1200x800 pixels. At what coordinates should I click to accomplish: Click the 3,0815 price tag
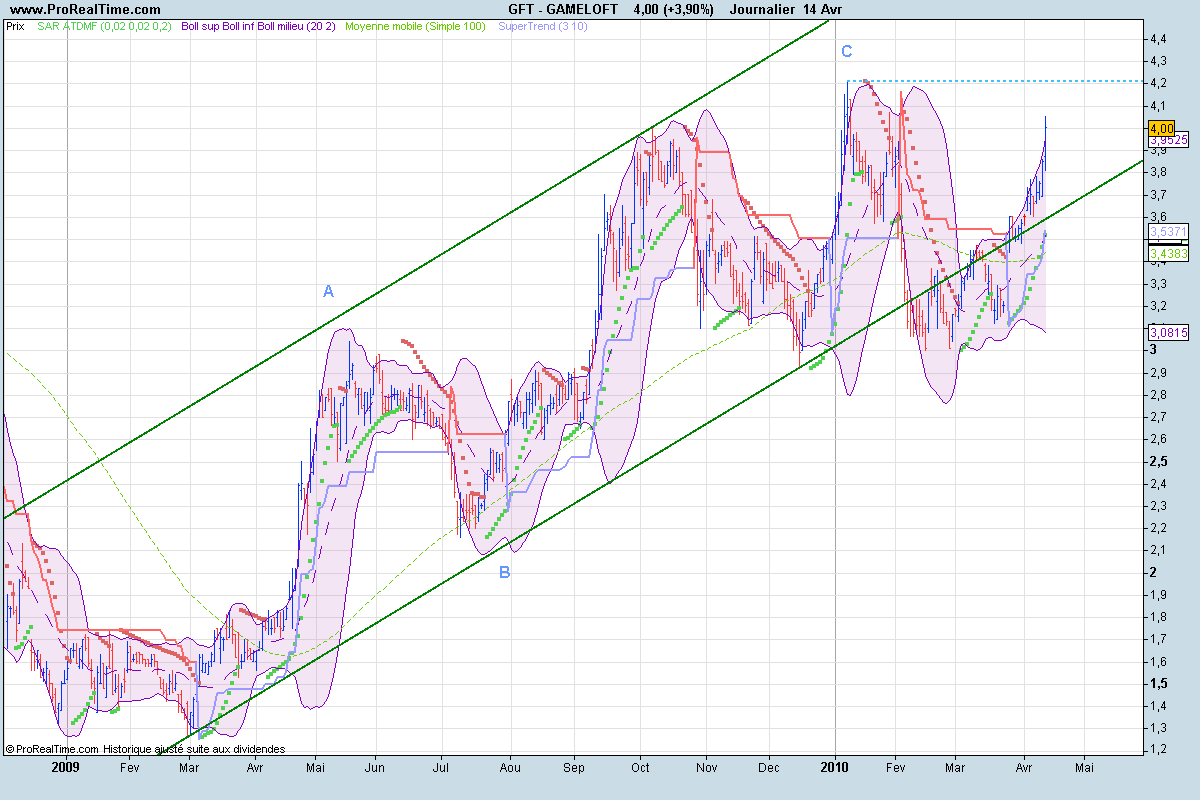click(1168, 333)
